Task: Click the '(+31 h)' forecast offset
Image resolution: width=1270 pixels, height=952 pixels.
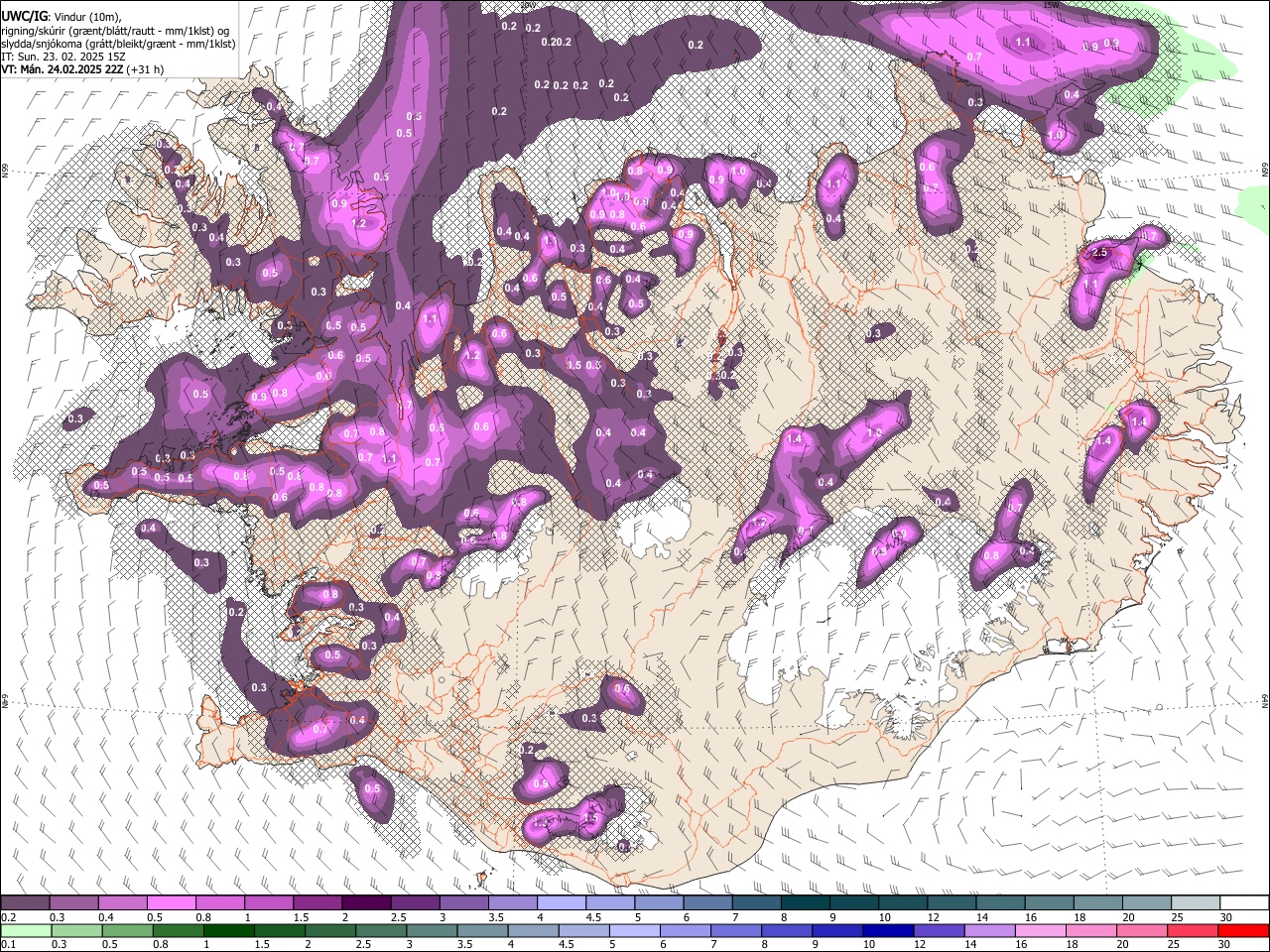Action: pyautogui.click(x=145, y=69)
